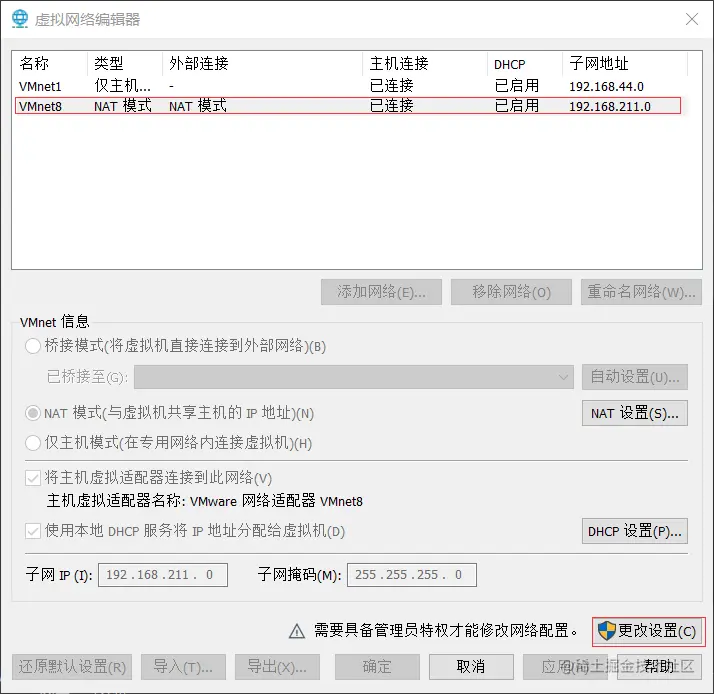Click the warning triangle icon

pyautogui.click(x=297, y=631)
